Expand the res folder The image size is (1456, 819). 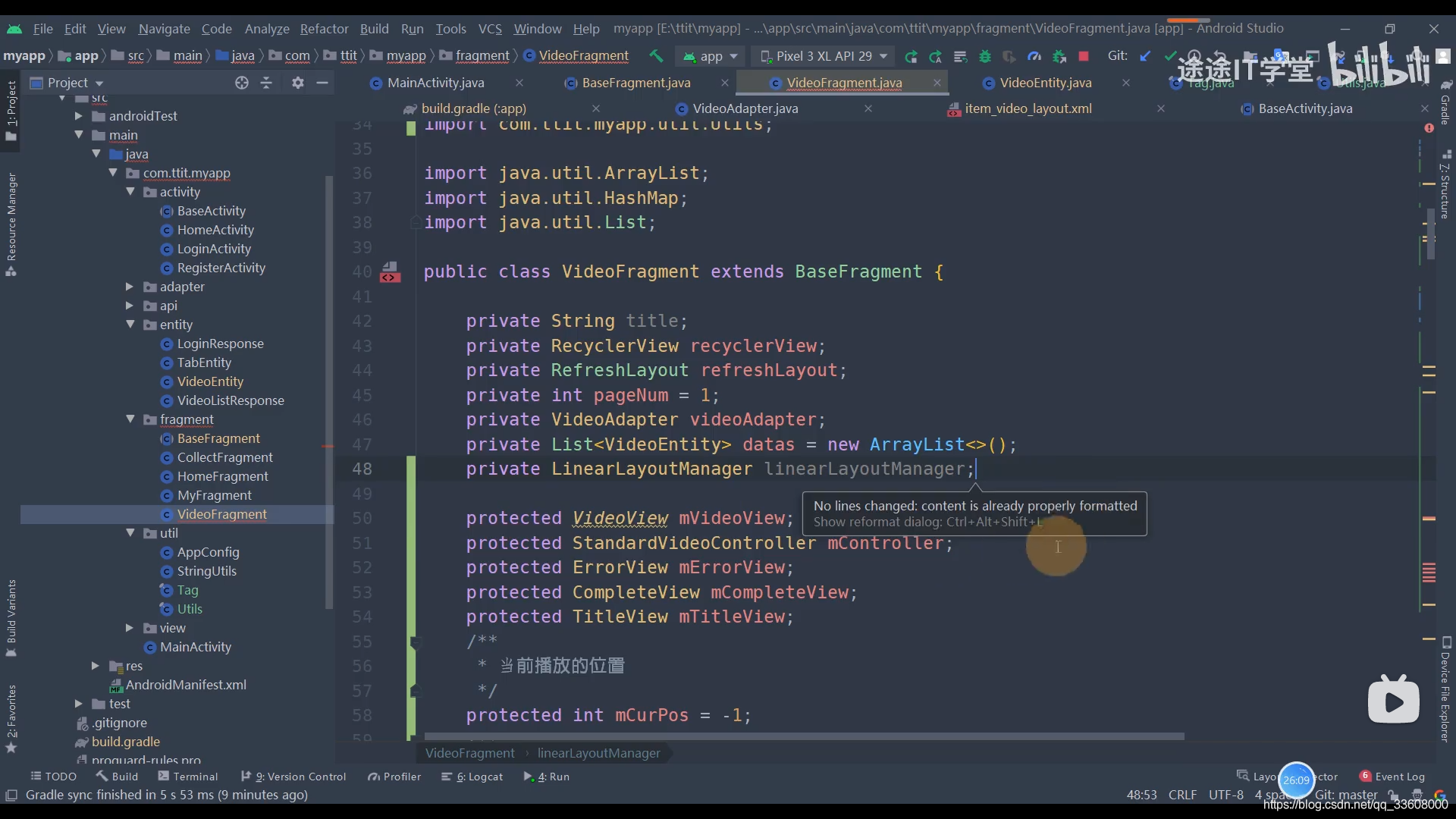click(96, 666)
